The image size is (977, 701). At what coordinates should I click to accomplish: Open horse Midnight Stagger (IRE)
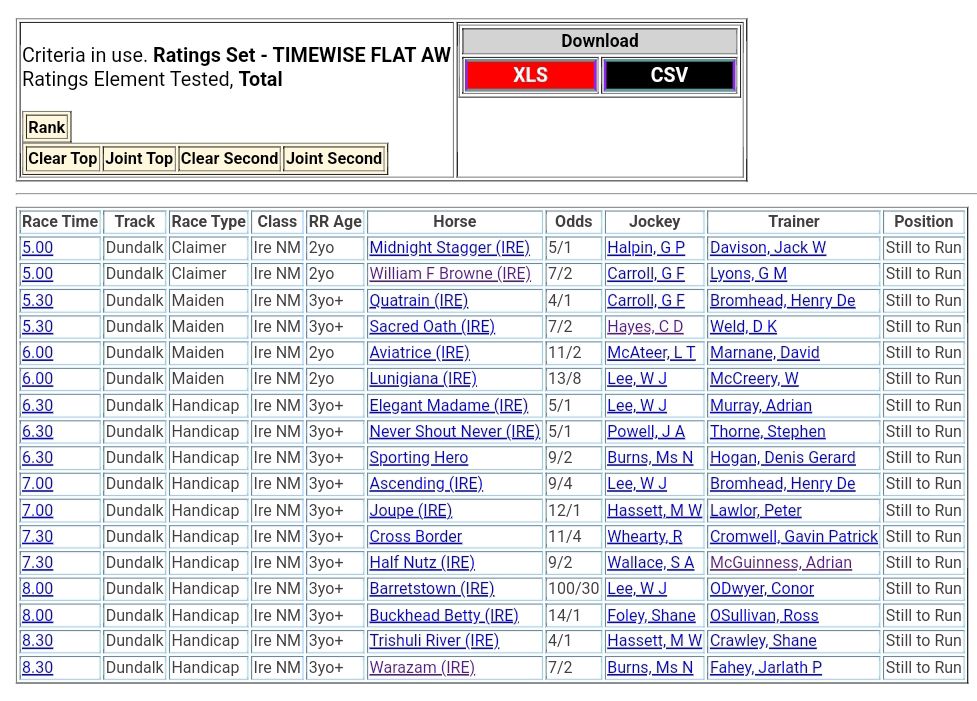tap(449, 248)
